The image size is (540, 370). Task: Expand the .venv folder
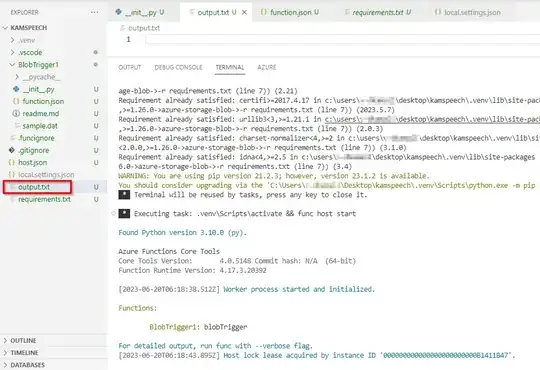27,40
